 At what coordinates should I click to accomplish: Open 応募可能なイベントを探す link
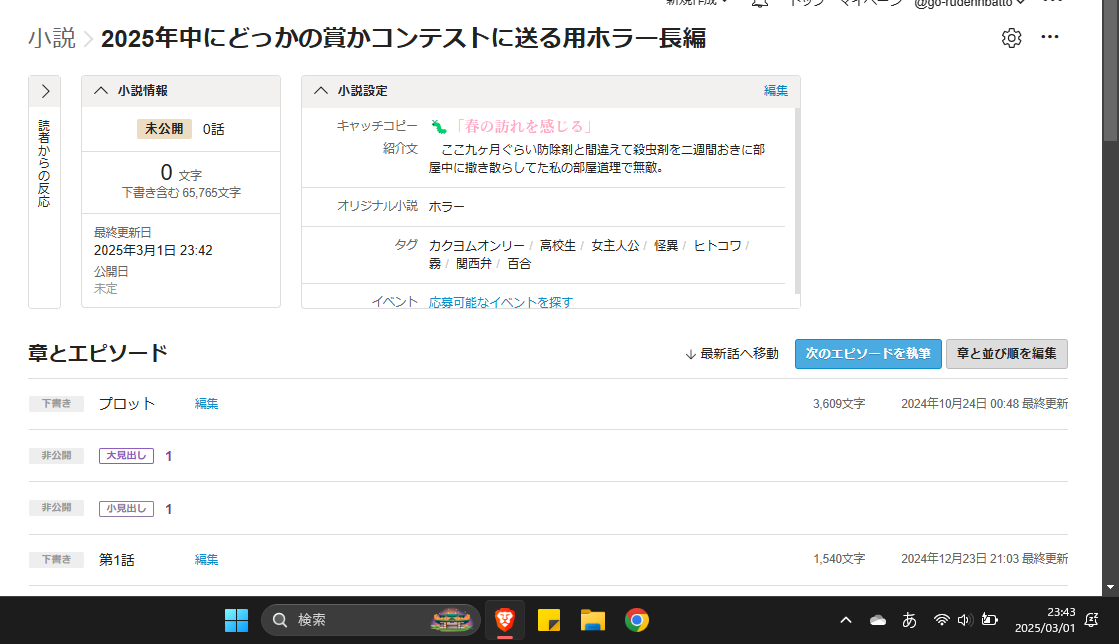(x=500, y=302)
